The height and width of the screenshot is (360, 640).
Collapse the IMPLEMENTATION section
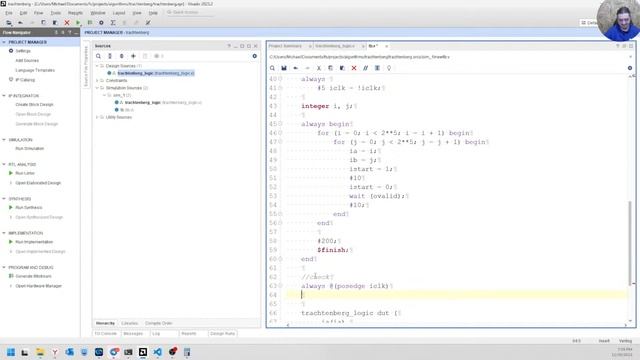pos(4,233)
